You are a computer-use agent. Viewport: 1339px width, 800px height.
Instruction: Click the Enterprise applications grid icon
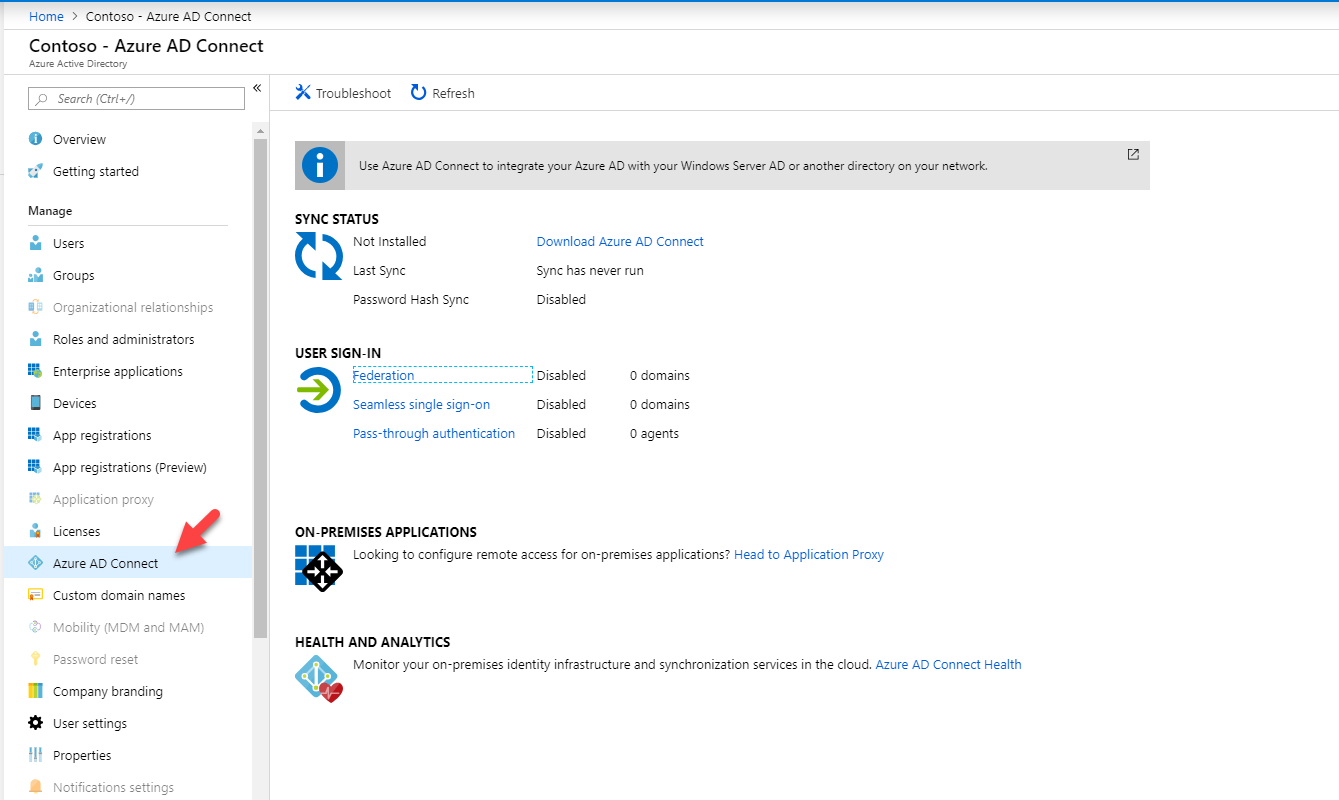tap(36, 371)
